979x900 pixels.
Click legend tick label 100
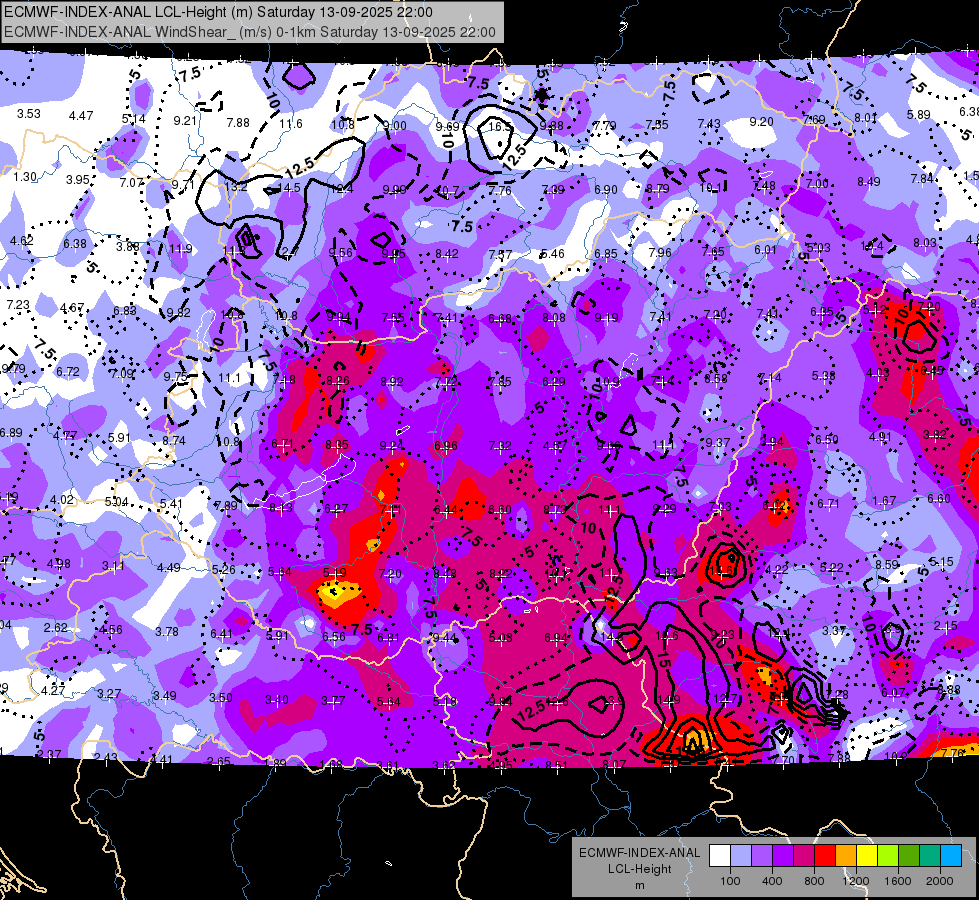(x=730, y=881)
